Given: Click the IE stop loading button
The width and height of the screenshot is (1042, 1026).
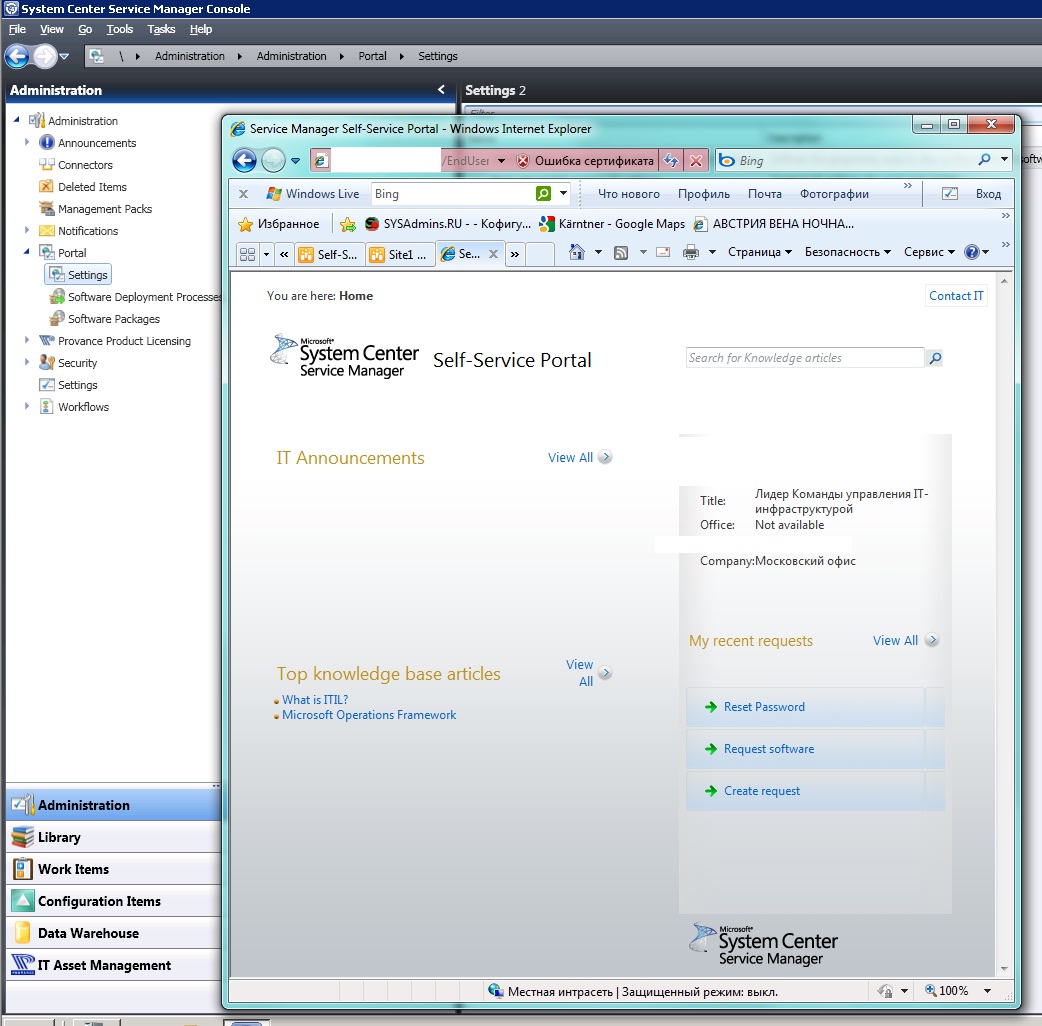Looking at the screenshot, I should click(695, 160).
